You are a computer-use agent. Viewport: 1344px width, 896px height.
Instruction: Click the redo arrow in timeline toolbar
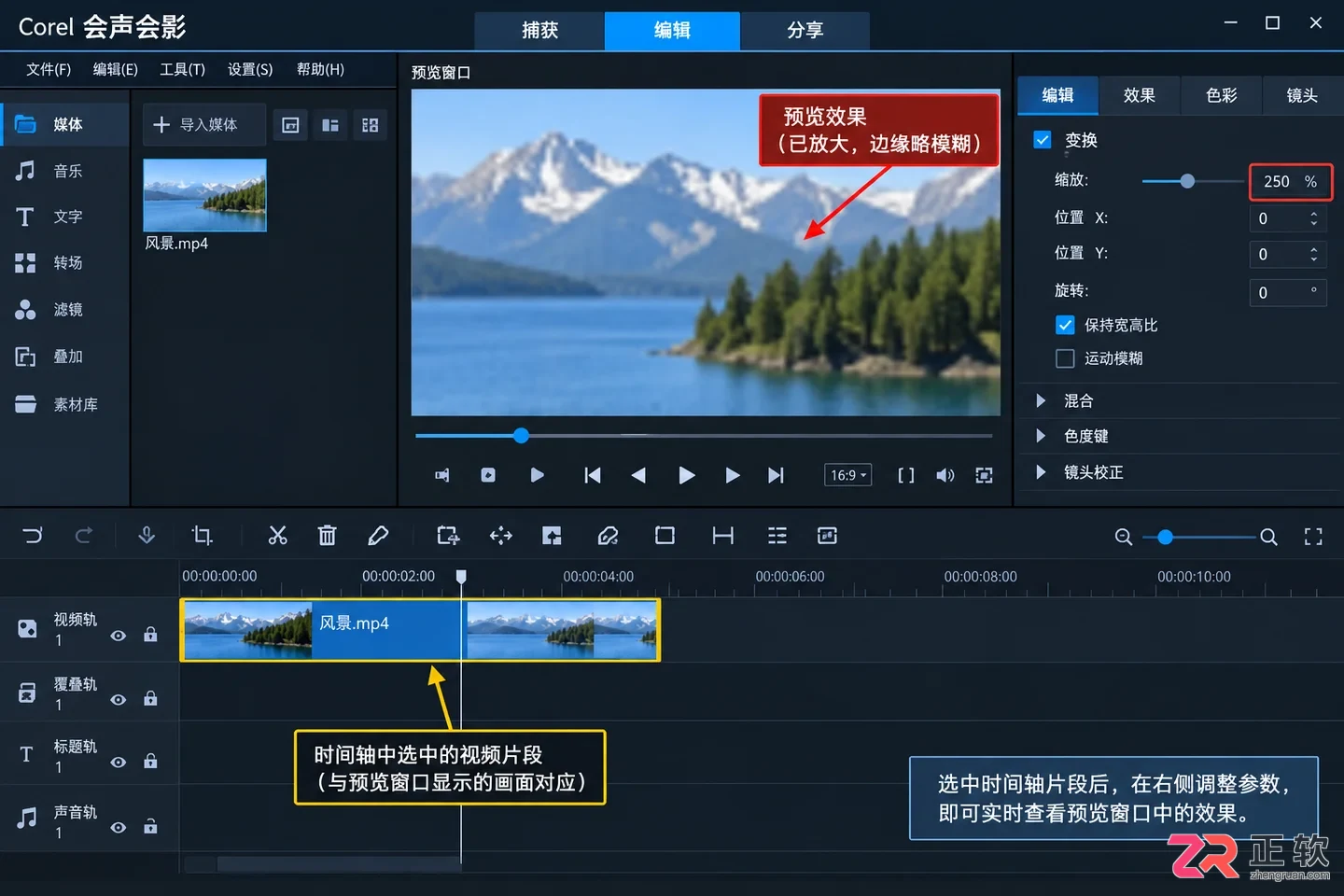pyautogui.click(x=84, y=536)
